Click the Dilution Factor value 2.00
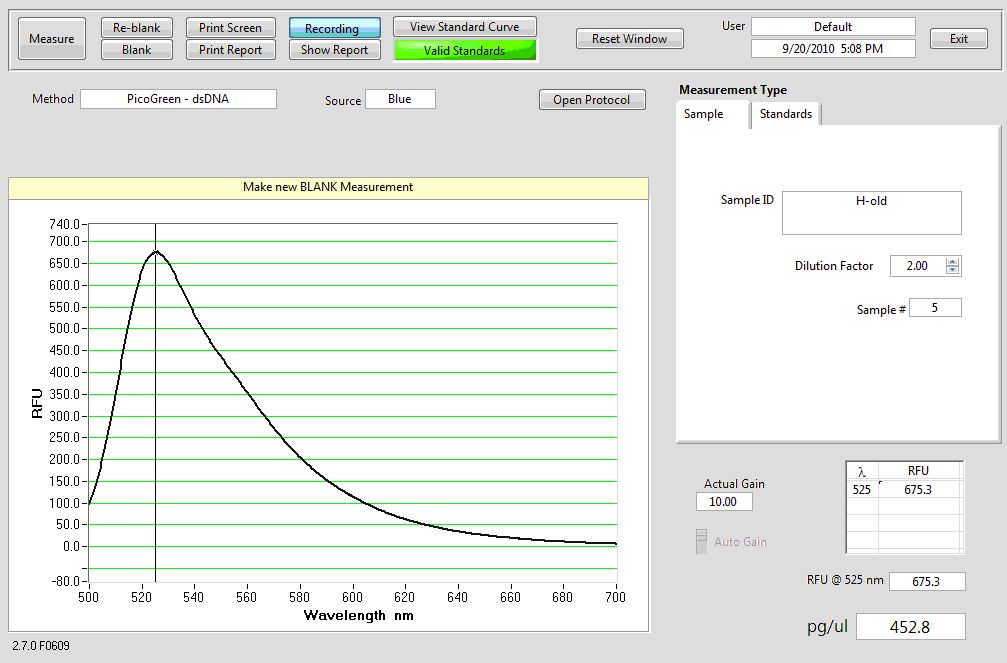This screenshot has width=1007, height=663. [918, 266]
